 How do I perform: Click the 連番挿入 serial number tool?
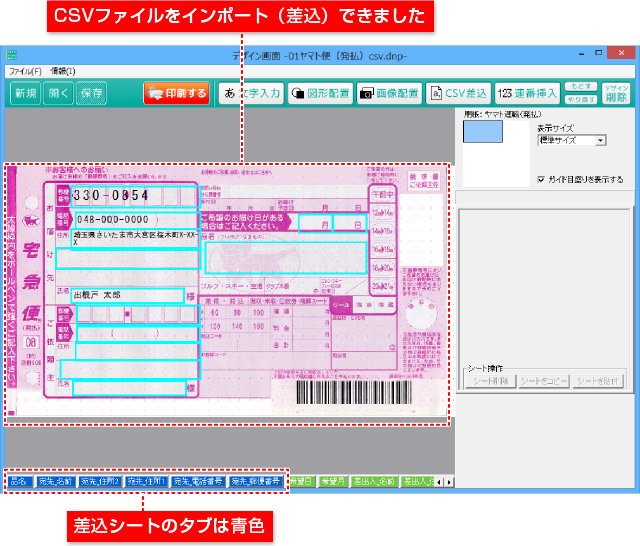(x=527, y=93)
